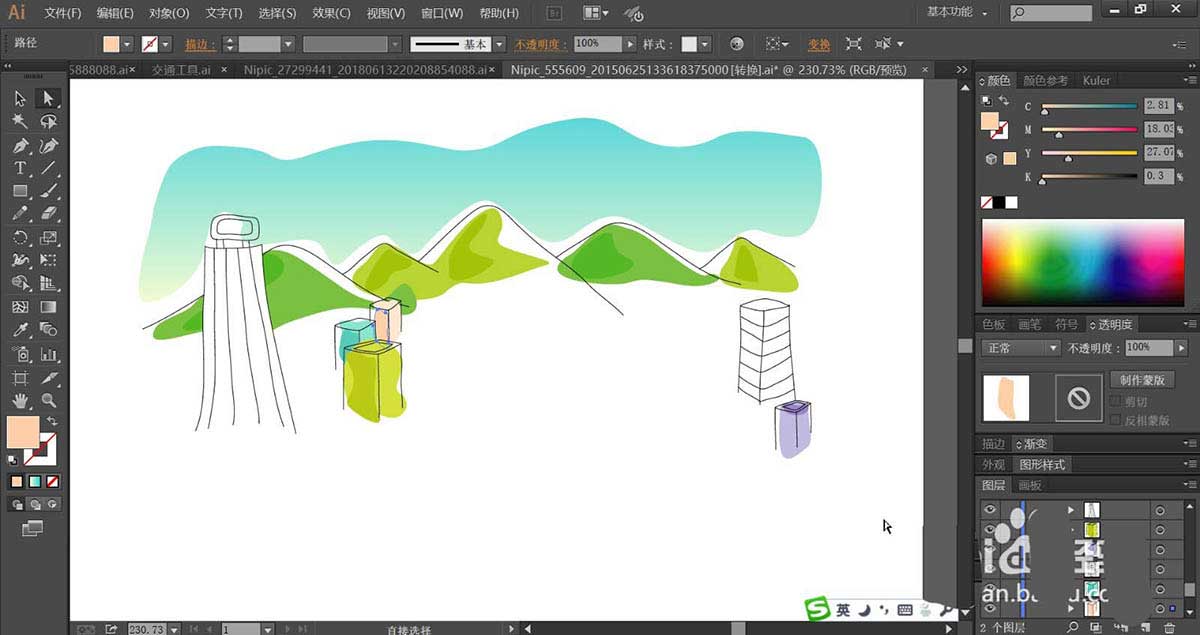Enable the 反相蒙版 invert mask checkbox
The width and height of the screenshot is (1200, 635).
tap(1116, 420)
